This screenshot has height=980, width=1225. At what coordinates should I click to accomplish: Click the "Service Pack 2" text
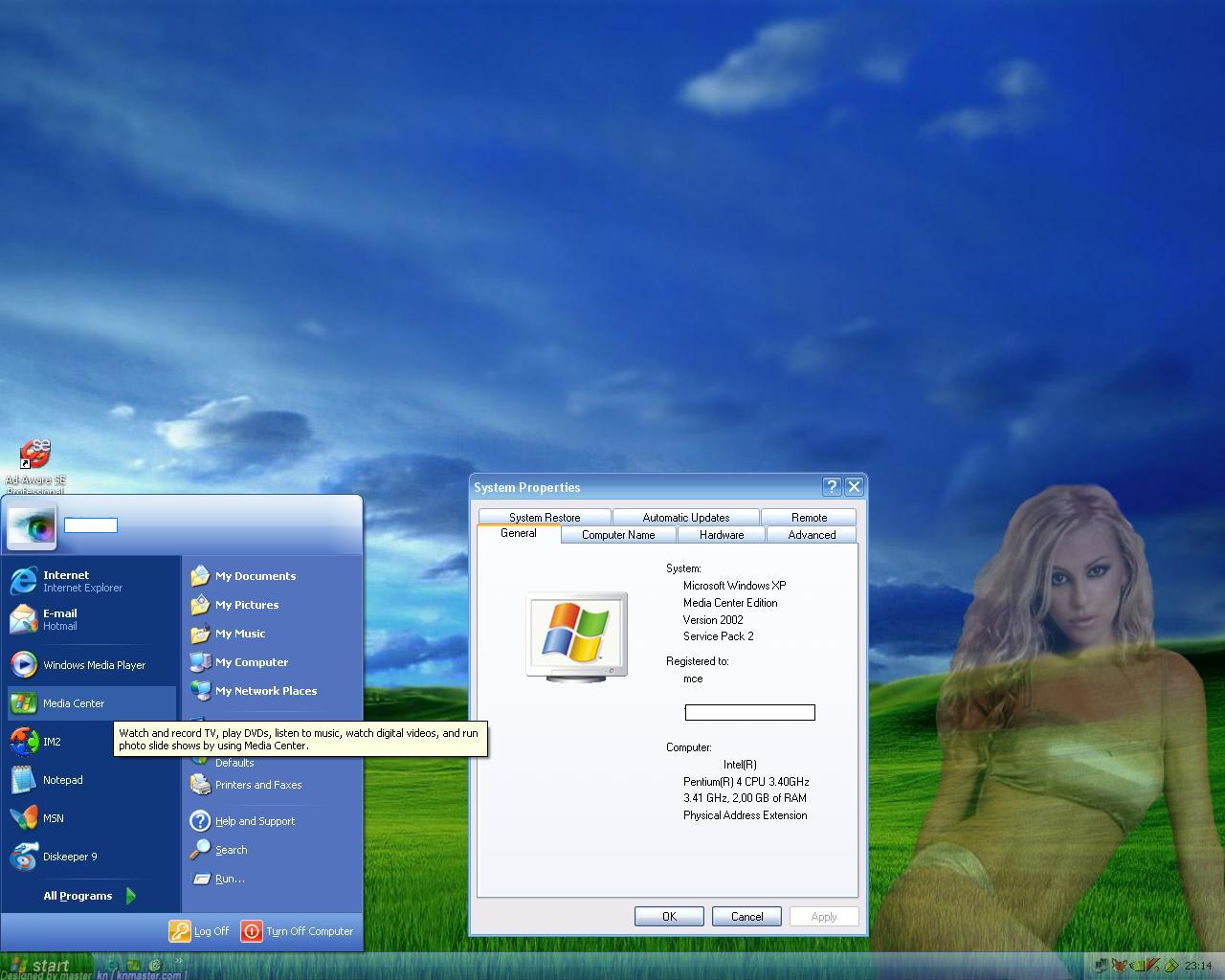[x=719, y=636]
